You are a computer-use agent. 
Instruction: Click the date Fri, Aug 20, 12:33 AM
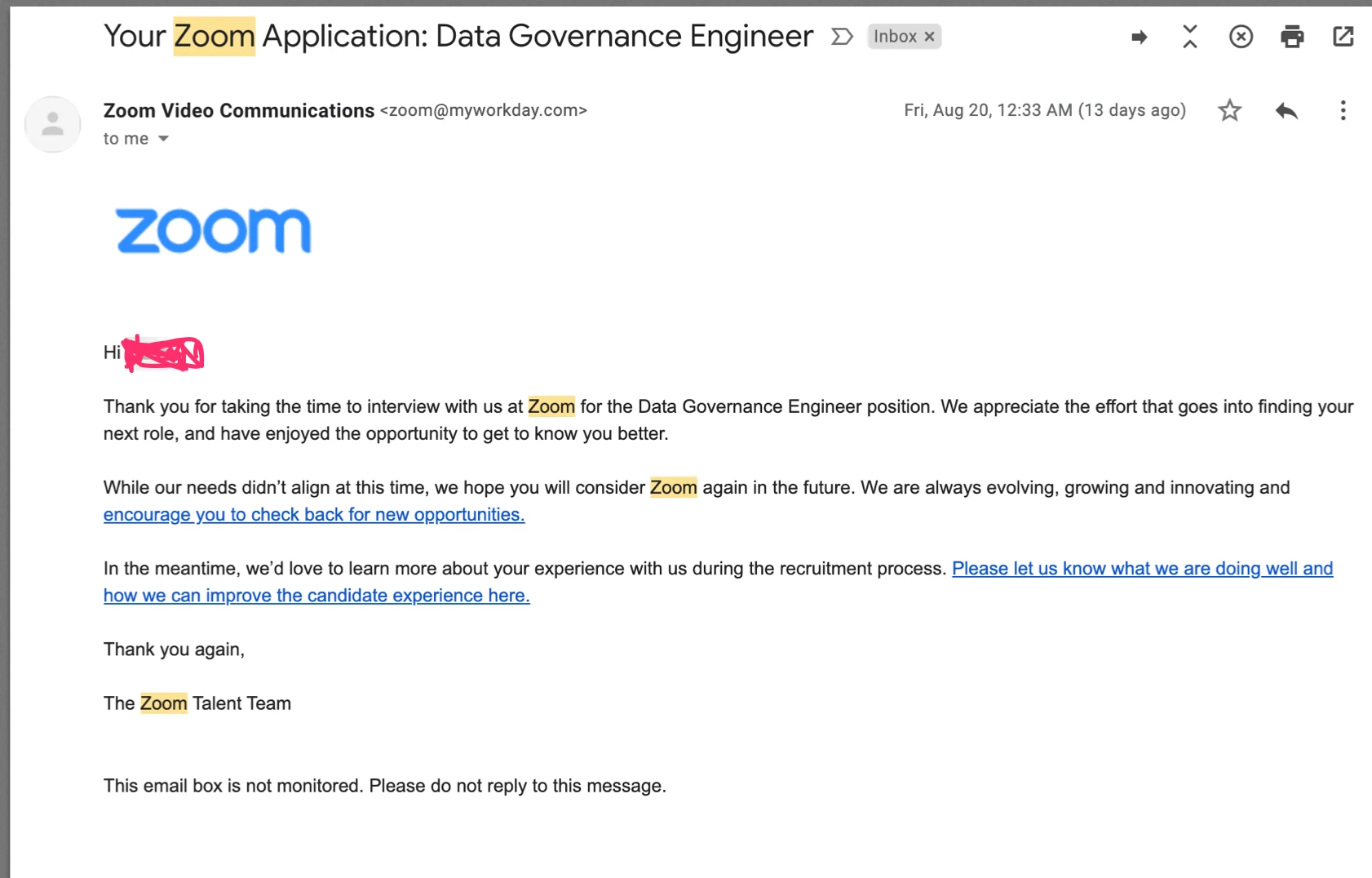1045,110
